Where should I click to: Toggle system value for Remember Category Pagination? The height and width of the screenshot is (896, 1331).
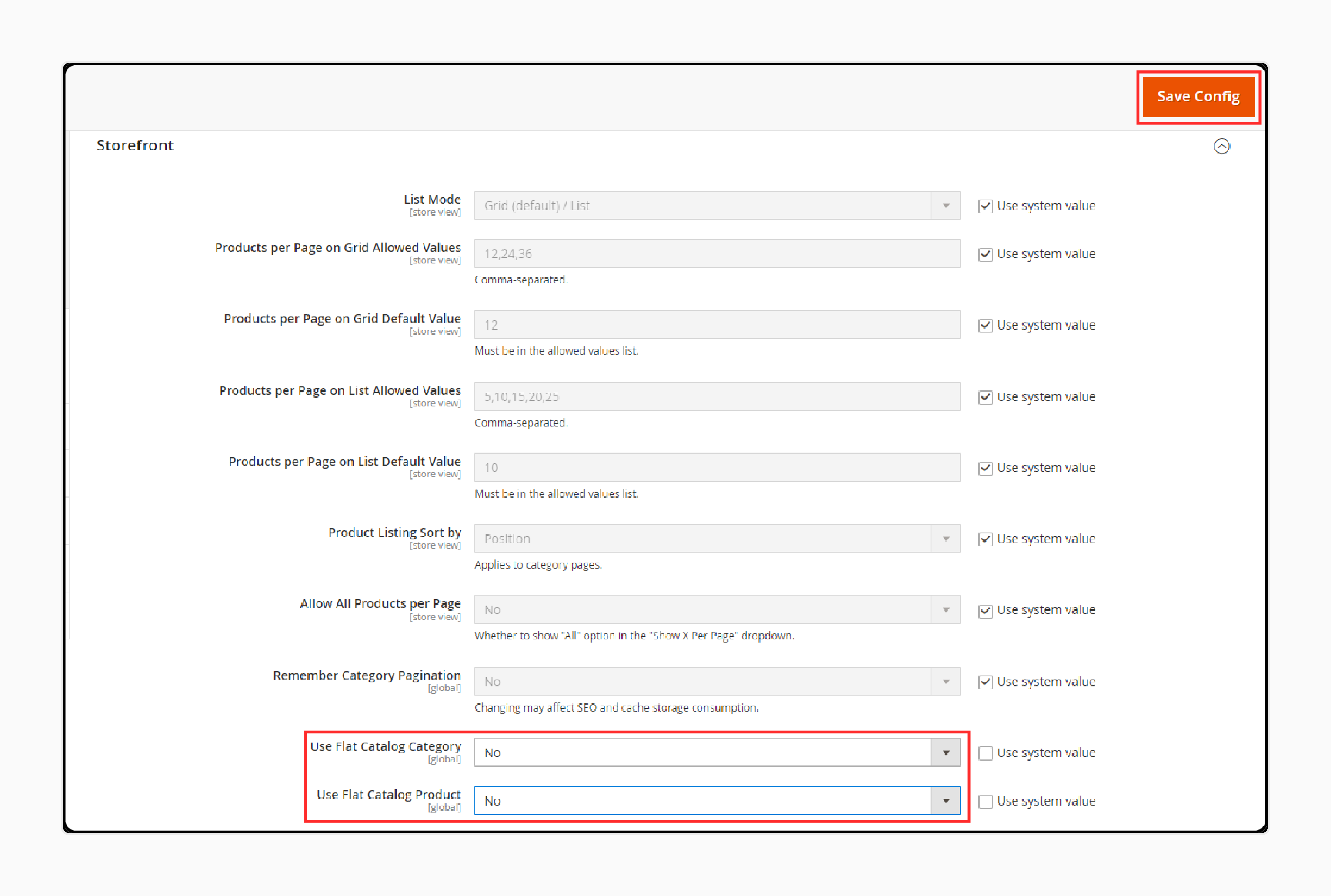click(x=985, y=682)
